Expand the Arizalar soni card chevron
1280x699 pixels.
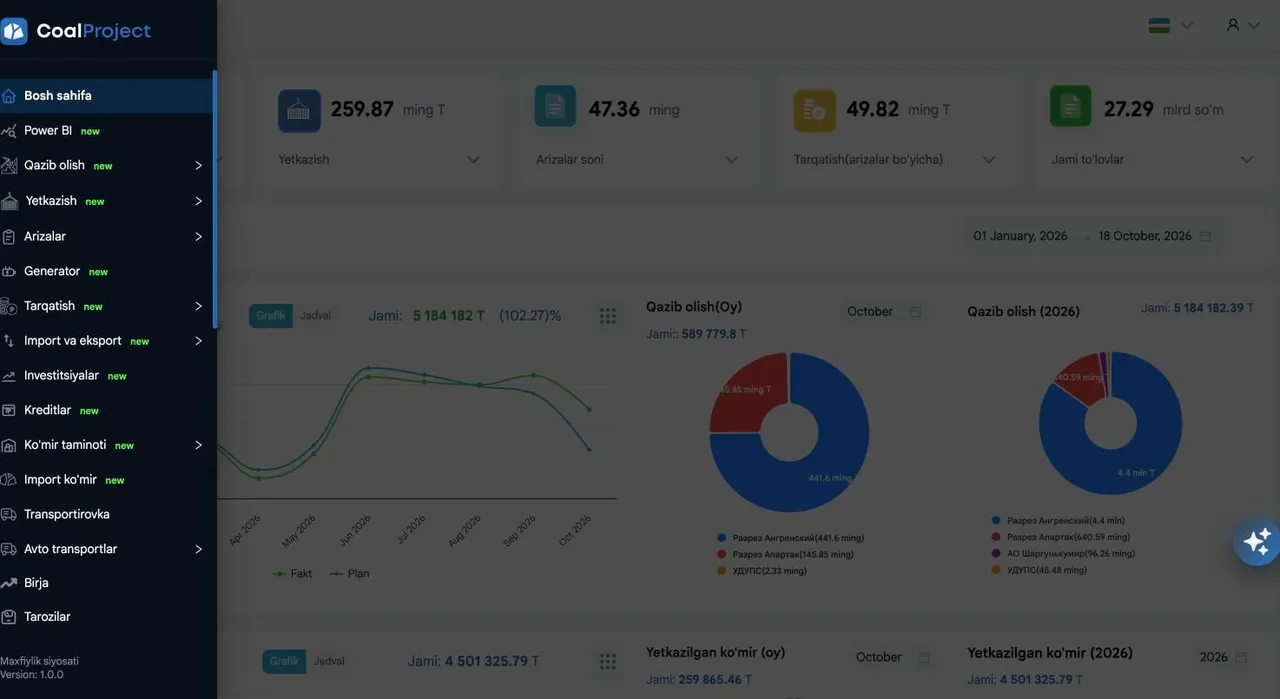[732, 160]
